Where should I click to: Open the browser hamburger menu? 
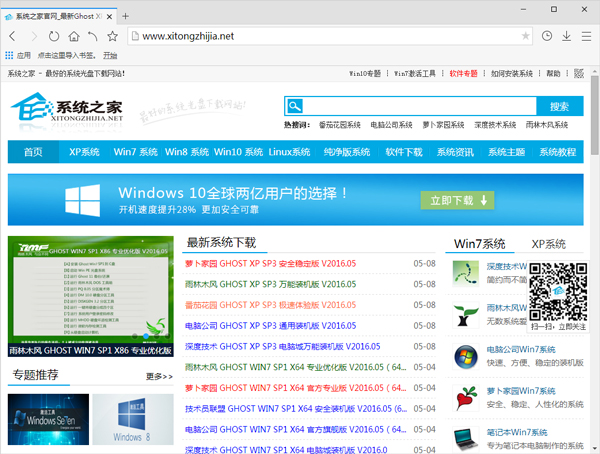(586, 36)
